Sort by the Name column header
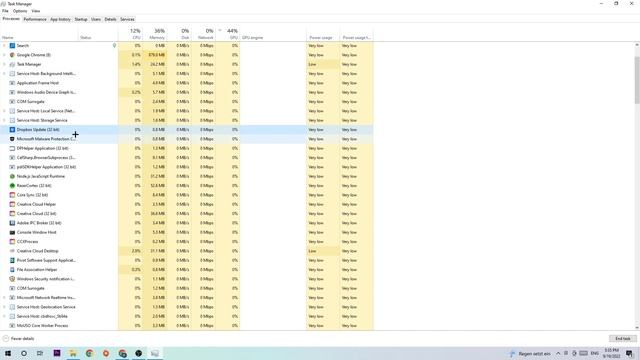 click(39, 34)
